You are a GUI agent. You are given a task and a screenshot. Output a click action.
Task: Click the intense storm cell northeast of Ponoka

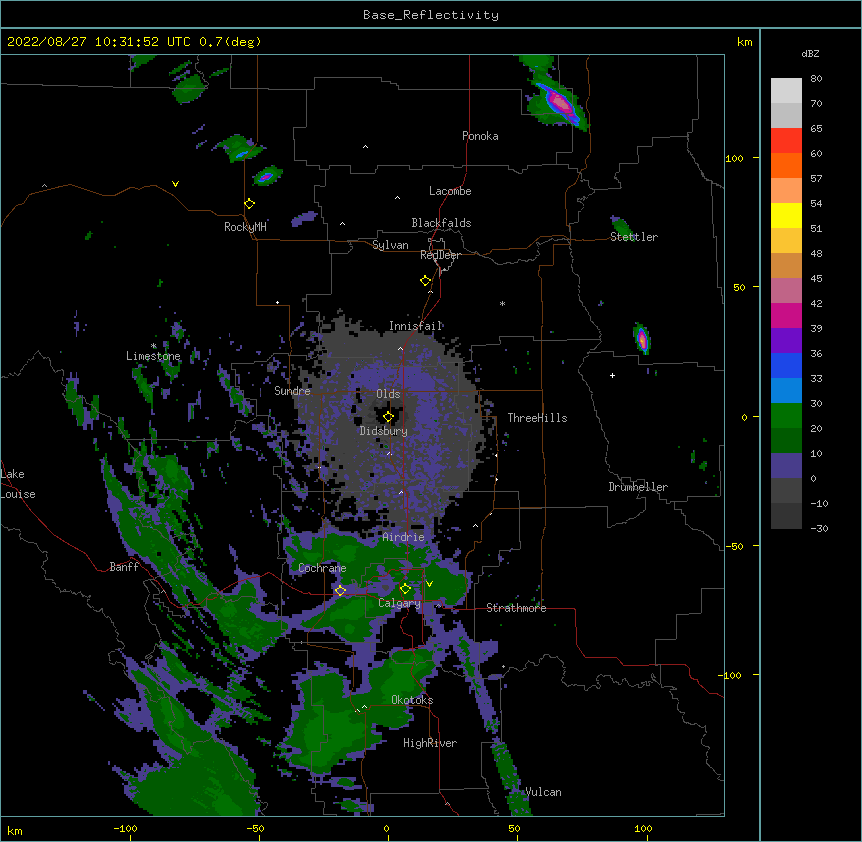(x=560, y=103)
